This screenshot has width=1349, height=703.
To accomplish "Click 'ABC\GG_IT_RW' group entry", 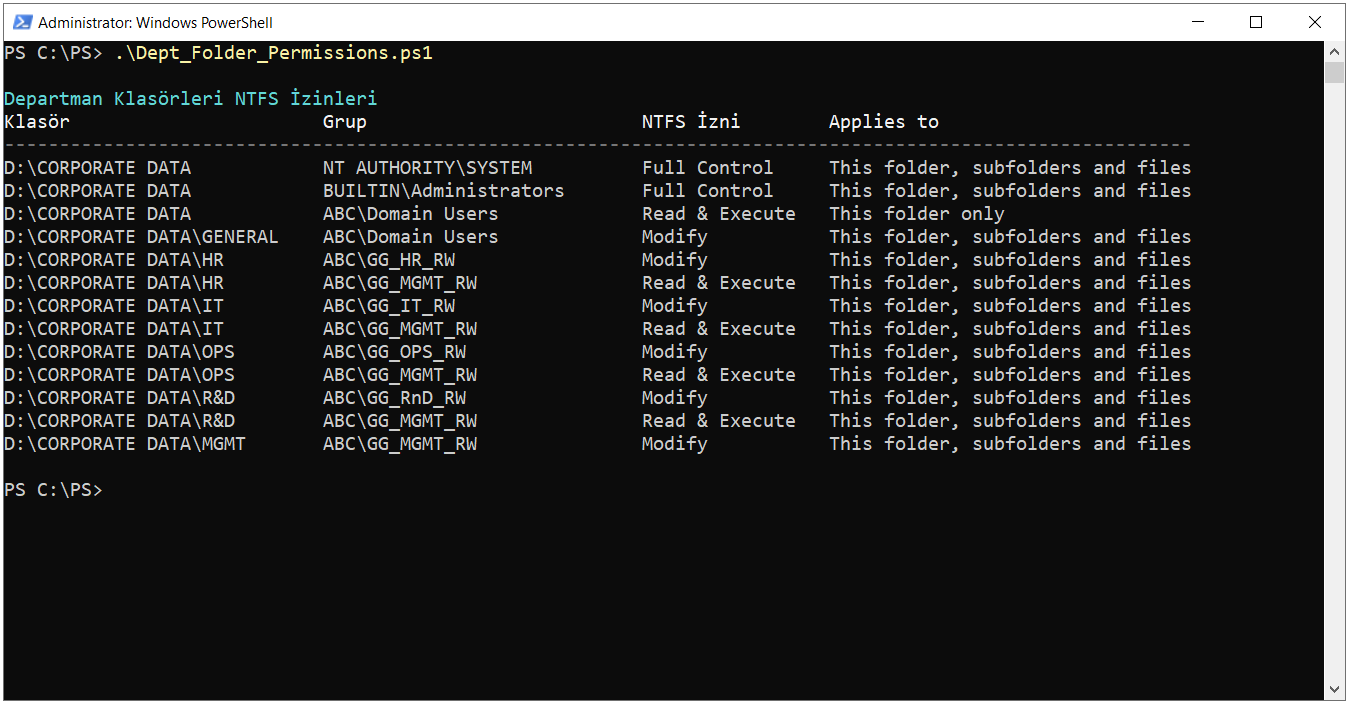I will point(389,306).
